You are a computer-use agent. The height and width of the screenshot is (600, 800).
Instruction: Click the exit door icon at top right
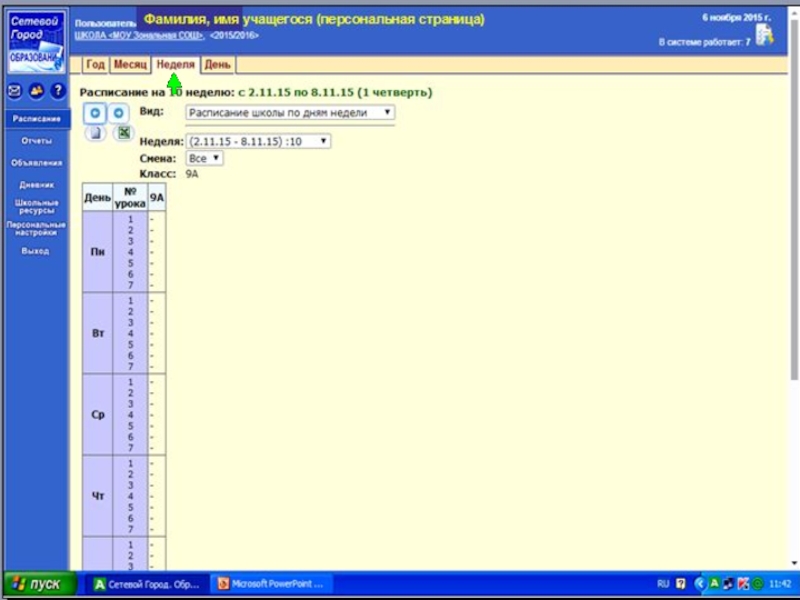point(764,35)
